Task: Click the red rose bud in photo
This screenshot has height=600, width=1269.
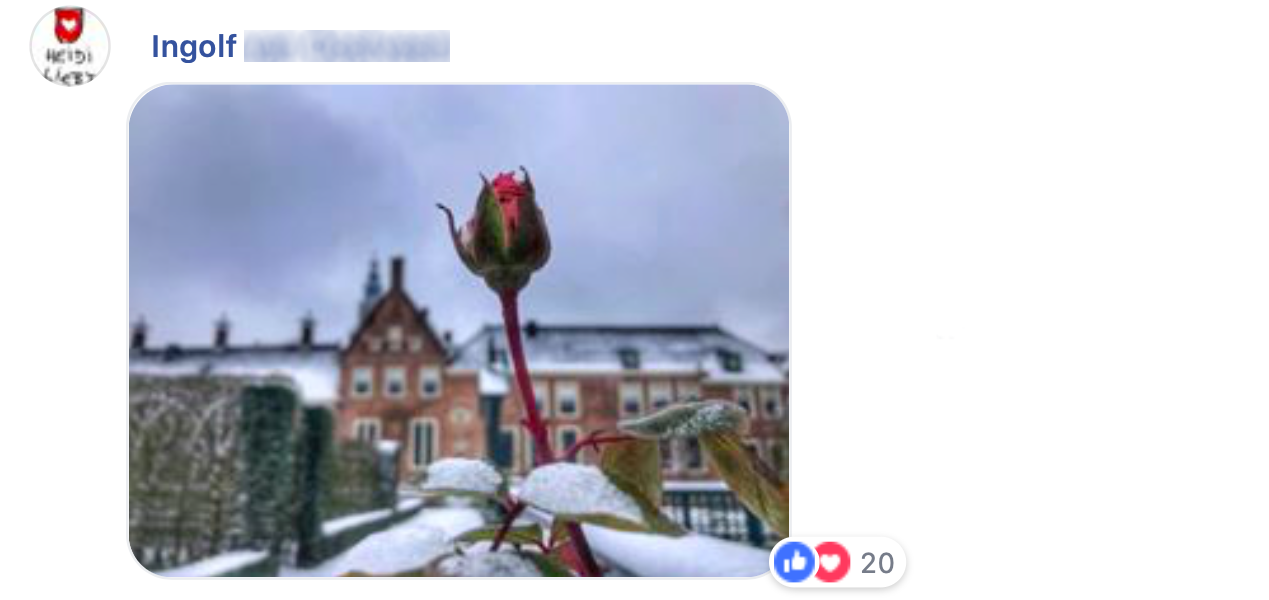Action: 503,230
